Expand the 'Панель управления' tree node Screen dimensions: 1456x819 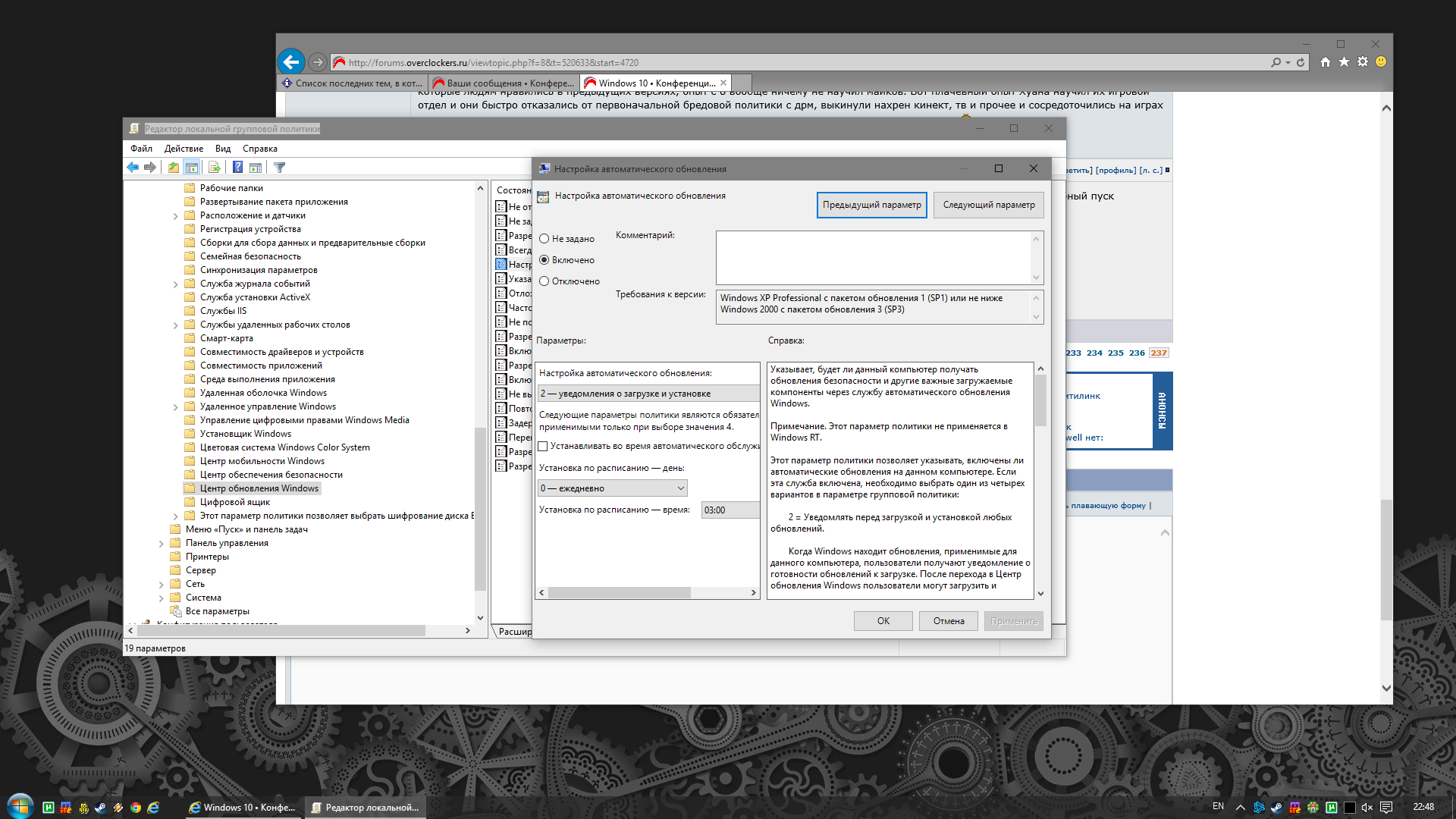[x=162, y=544]
